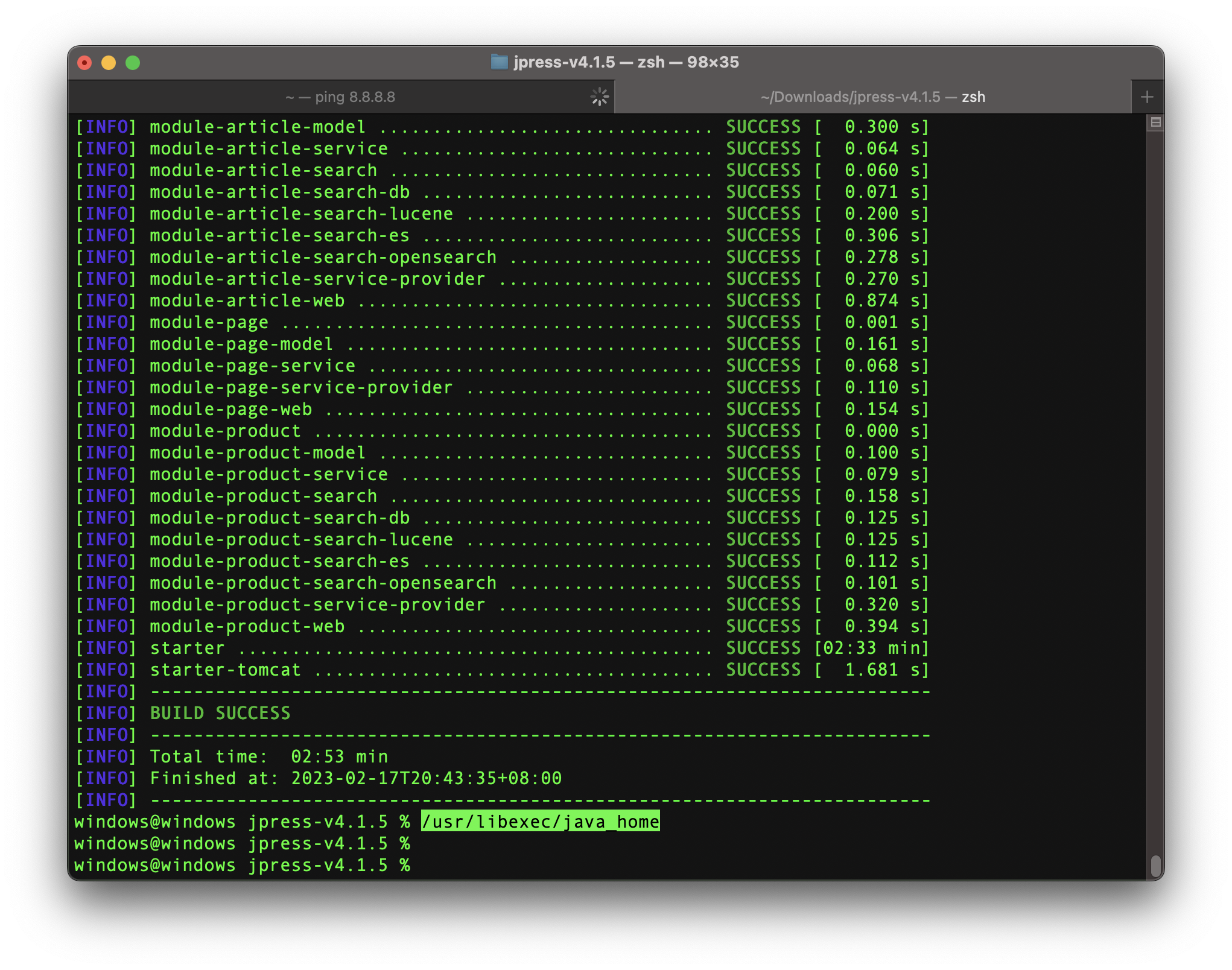Image resolution: width=1232 pixels, height=970 pixels.
Task: Switch to the ping 8.8.8.8 tab
Action: tap(340, 97)
